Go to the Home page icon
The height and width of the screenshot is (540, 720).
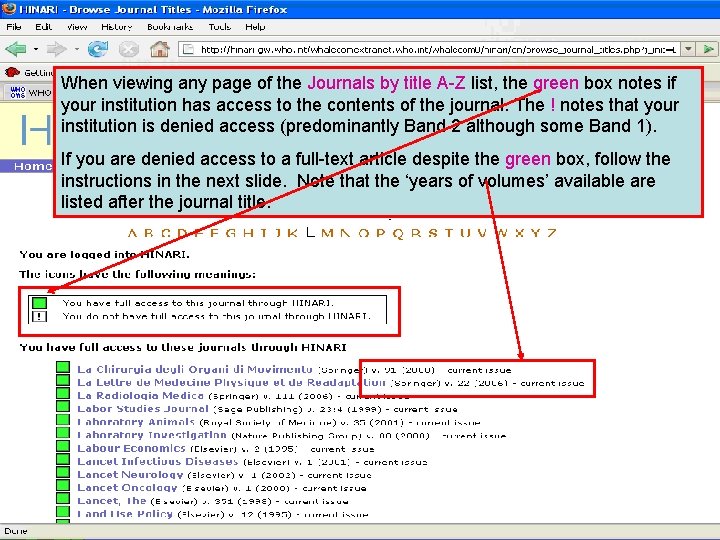(159, 49)
